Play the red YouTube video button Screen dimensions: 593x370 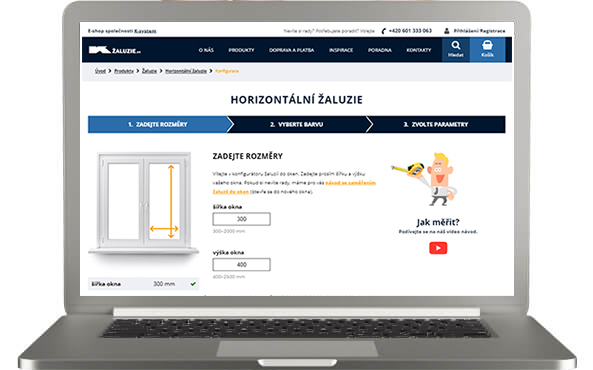point(438,248)
